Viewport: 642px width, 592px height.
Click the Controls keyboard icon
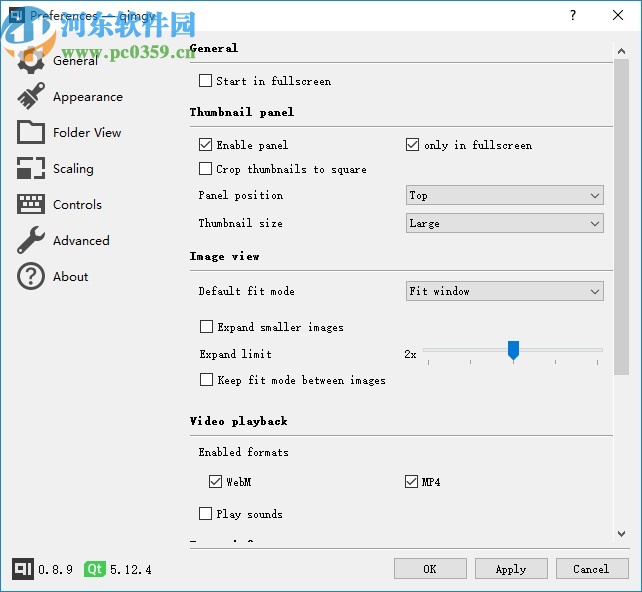(31, 204)
